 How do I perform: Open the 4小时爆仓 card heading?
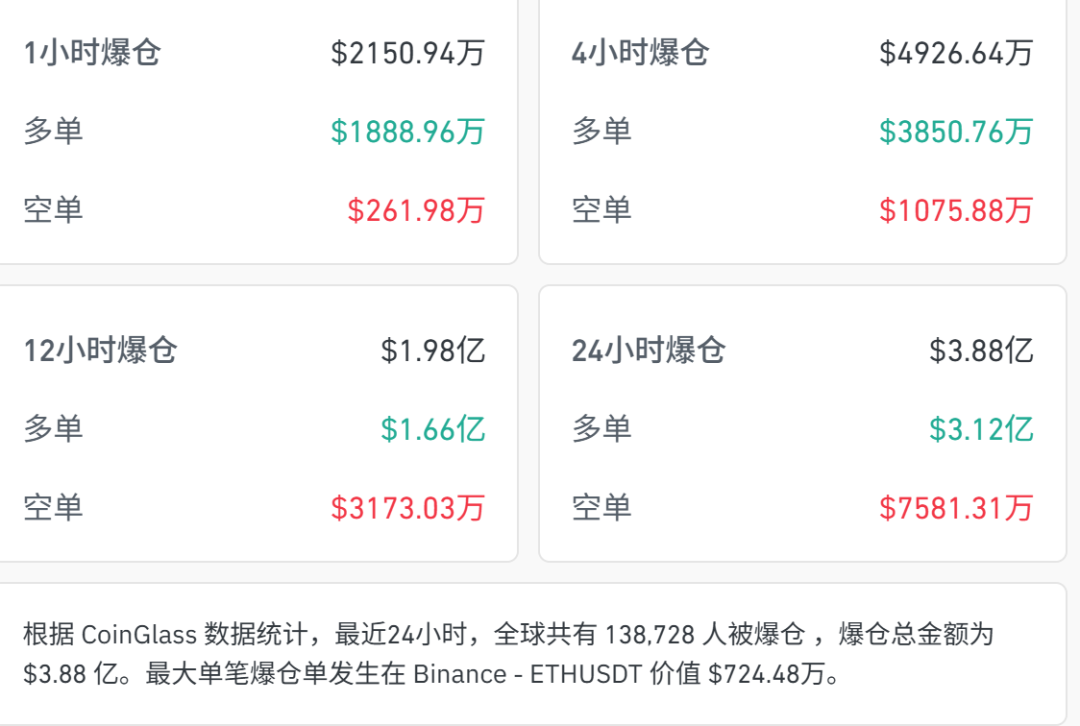(x=641, y=53)
